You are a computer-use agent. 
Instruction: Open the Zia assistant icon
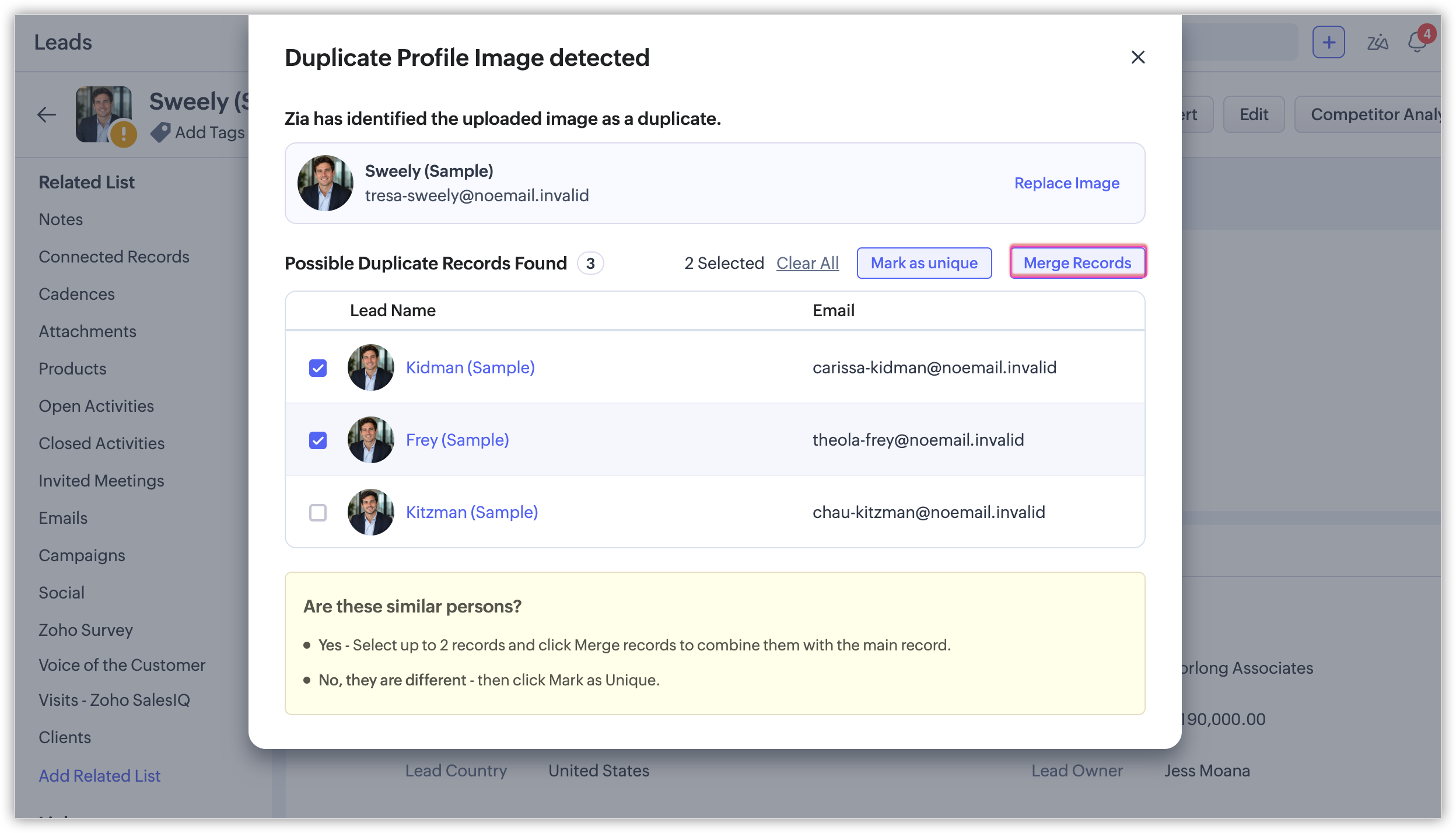point(1378,42)
